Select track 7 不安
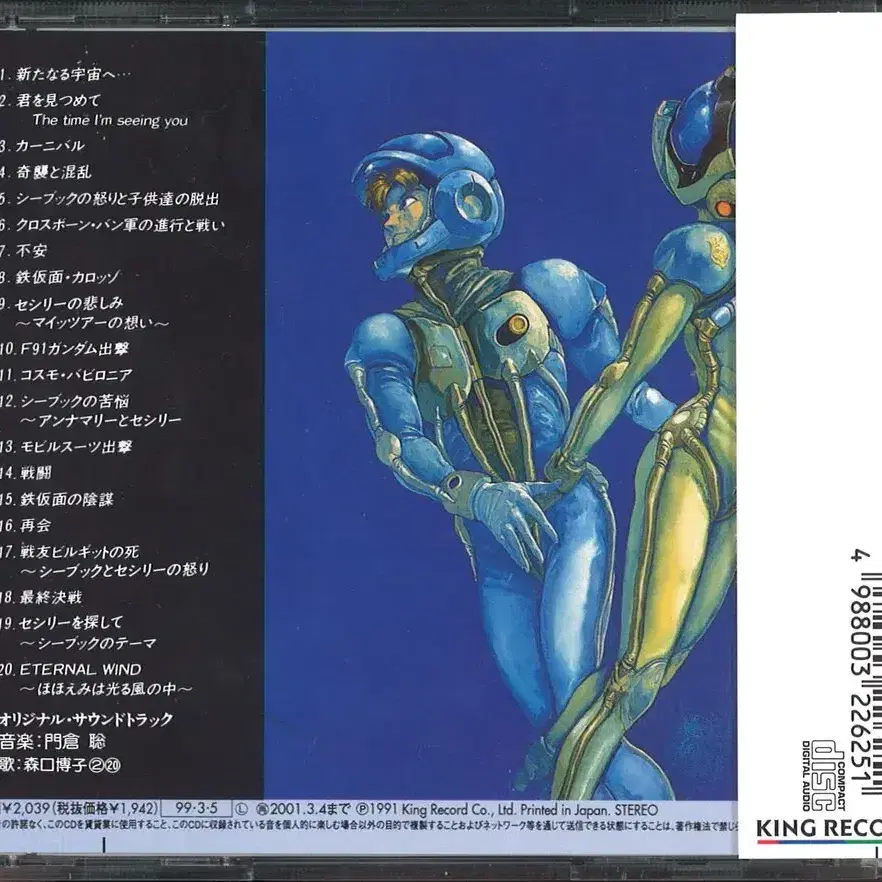 [23, 250]
